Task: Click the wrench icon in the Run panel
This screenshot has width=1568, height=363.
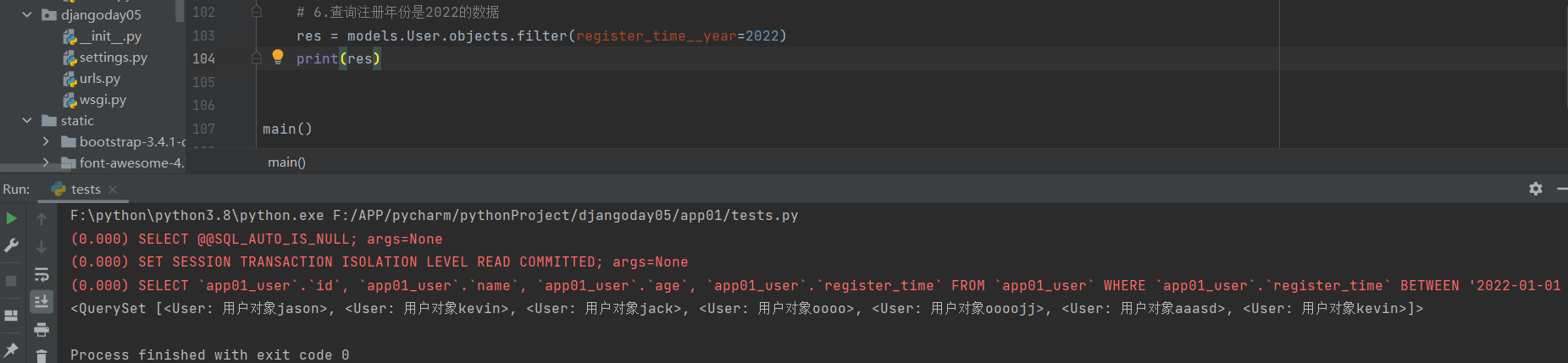Action: [x=11, y=245]
